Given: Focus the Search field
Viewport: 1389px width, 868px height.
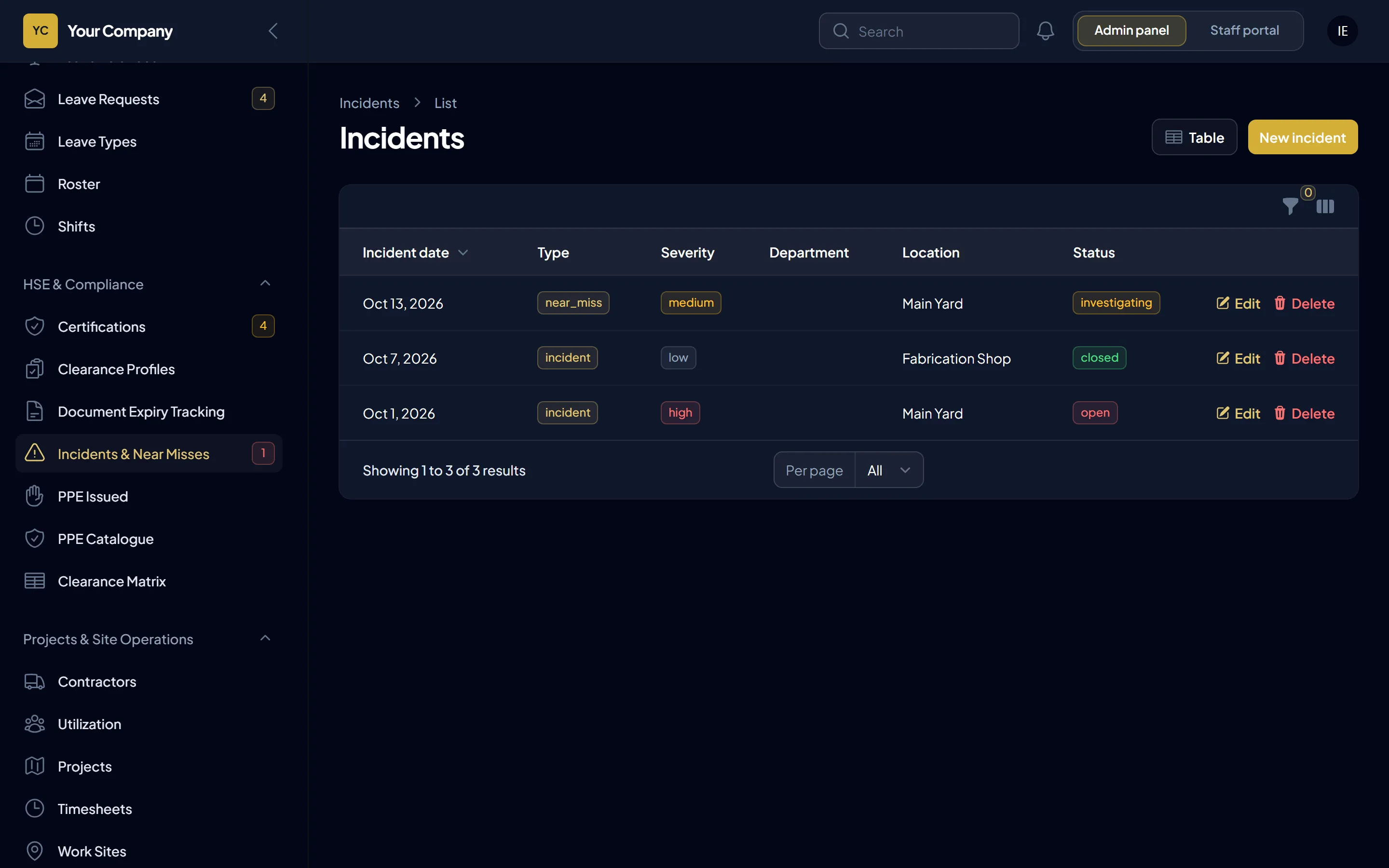Looking at the screenshot, I should tap(918, 31).
